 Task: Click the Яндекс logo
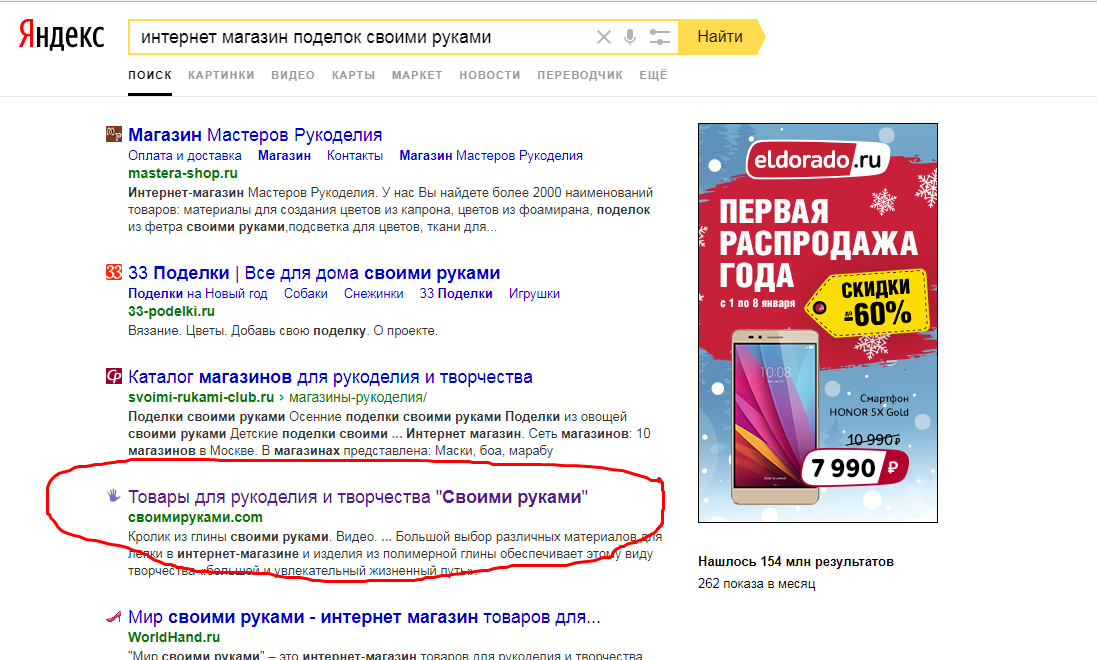62,36
